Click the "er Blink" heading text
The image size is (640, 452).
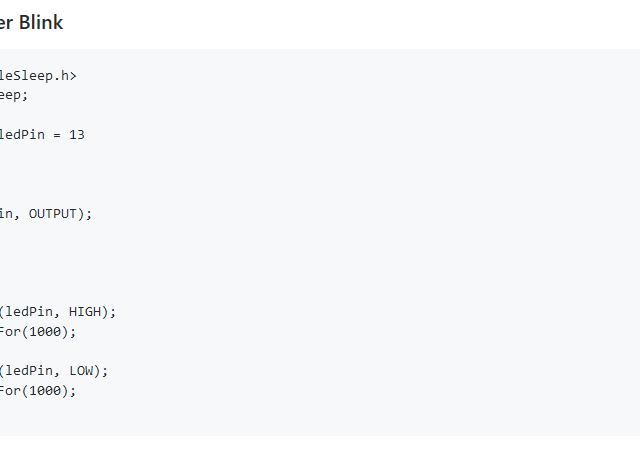coord(31,22)
